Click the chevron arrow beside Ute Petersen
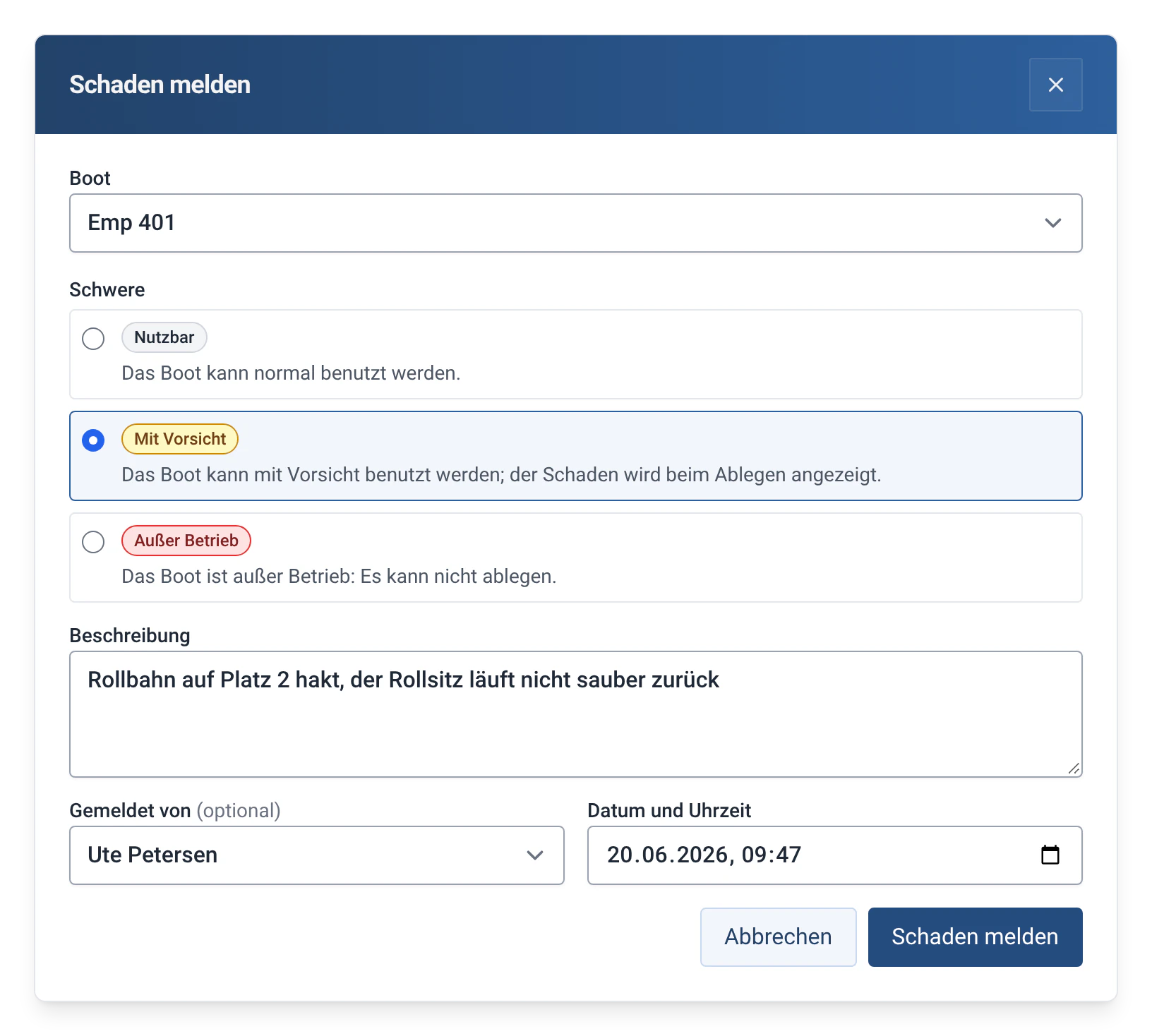 coord(534,855)
